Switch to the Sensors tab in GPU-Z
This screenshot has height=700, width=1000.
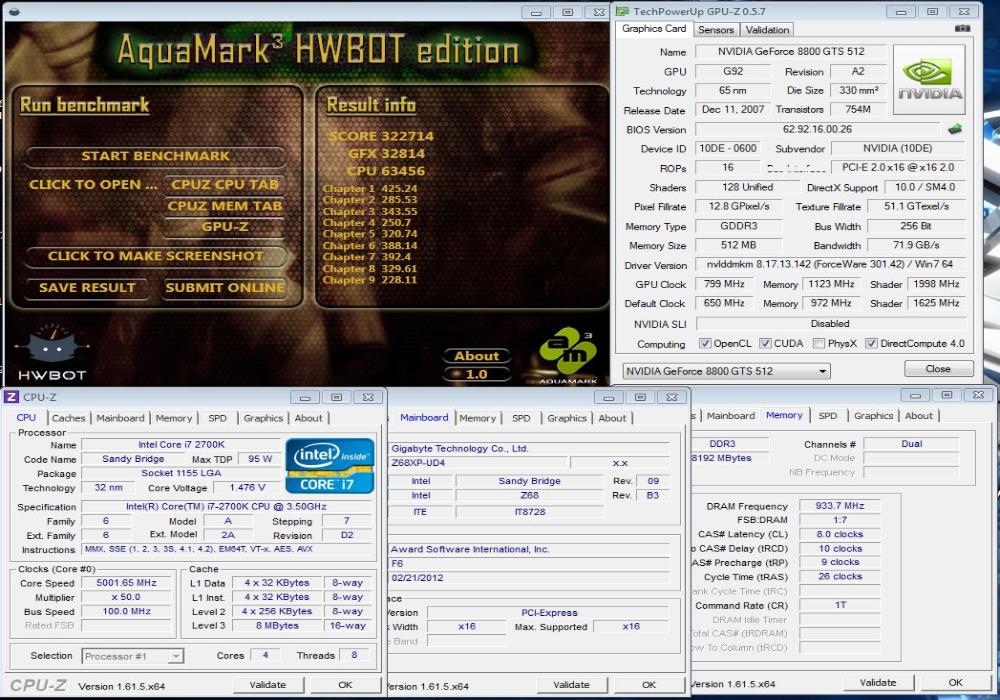[716, 30]
